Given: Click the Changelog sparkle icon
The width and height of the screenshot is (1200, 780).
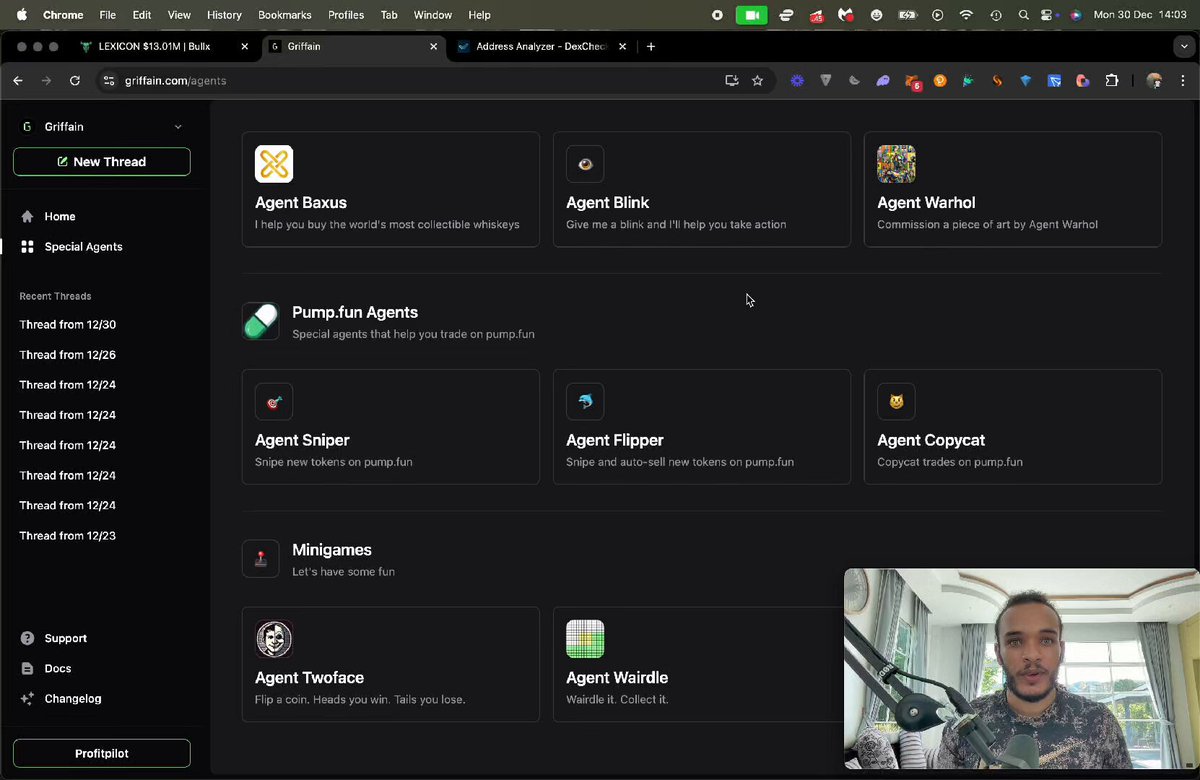Looking at the screenshot, I should coord(27,698).
